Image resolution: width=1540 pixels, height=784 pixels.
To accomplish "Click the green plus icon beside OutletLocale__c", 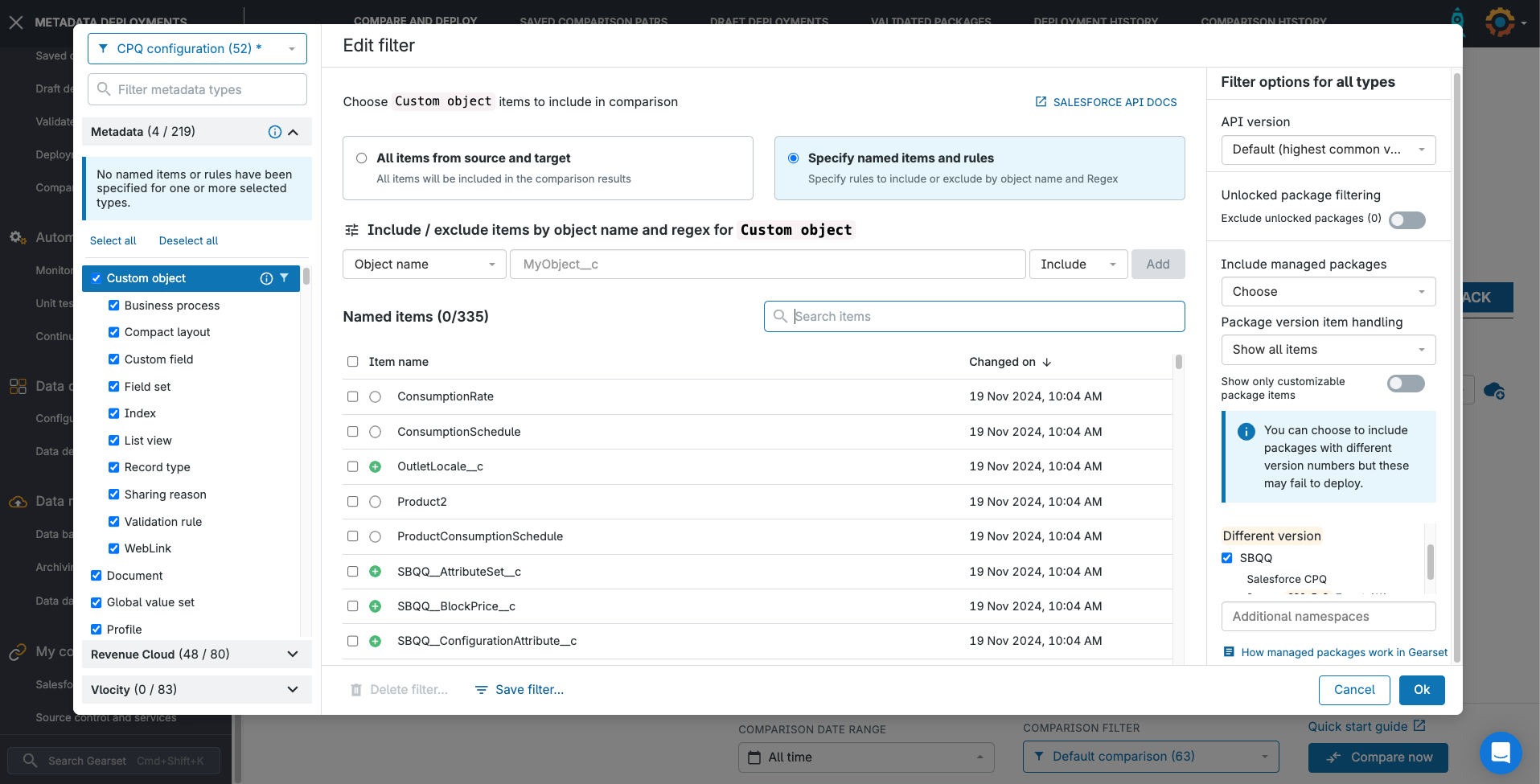I will pyautogui.click(x=375, y=466).
